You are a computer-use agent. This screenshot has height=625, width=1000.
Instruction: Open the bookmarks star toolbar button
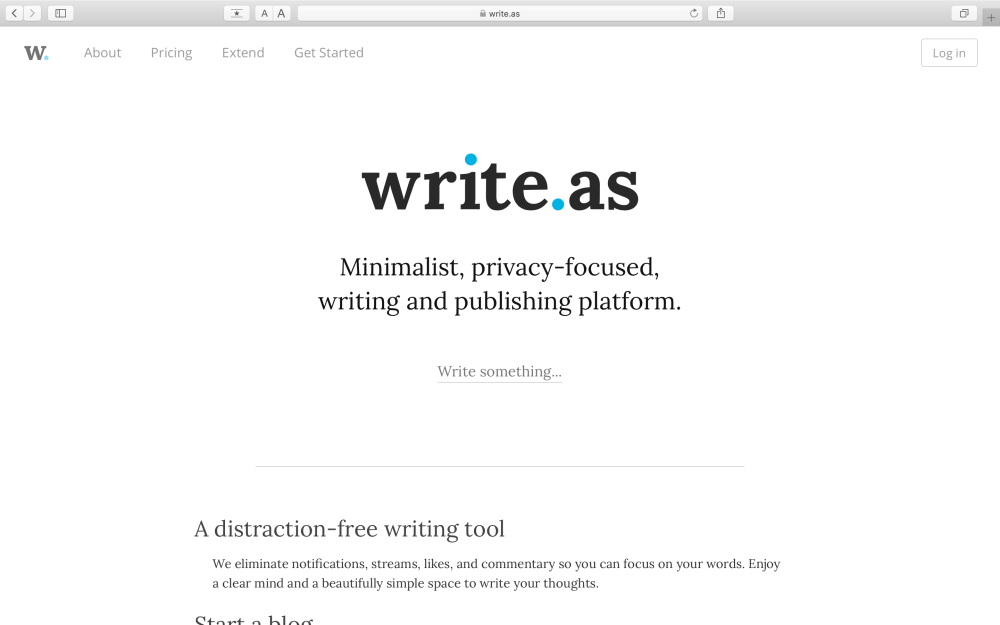(x=237, y=13)
